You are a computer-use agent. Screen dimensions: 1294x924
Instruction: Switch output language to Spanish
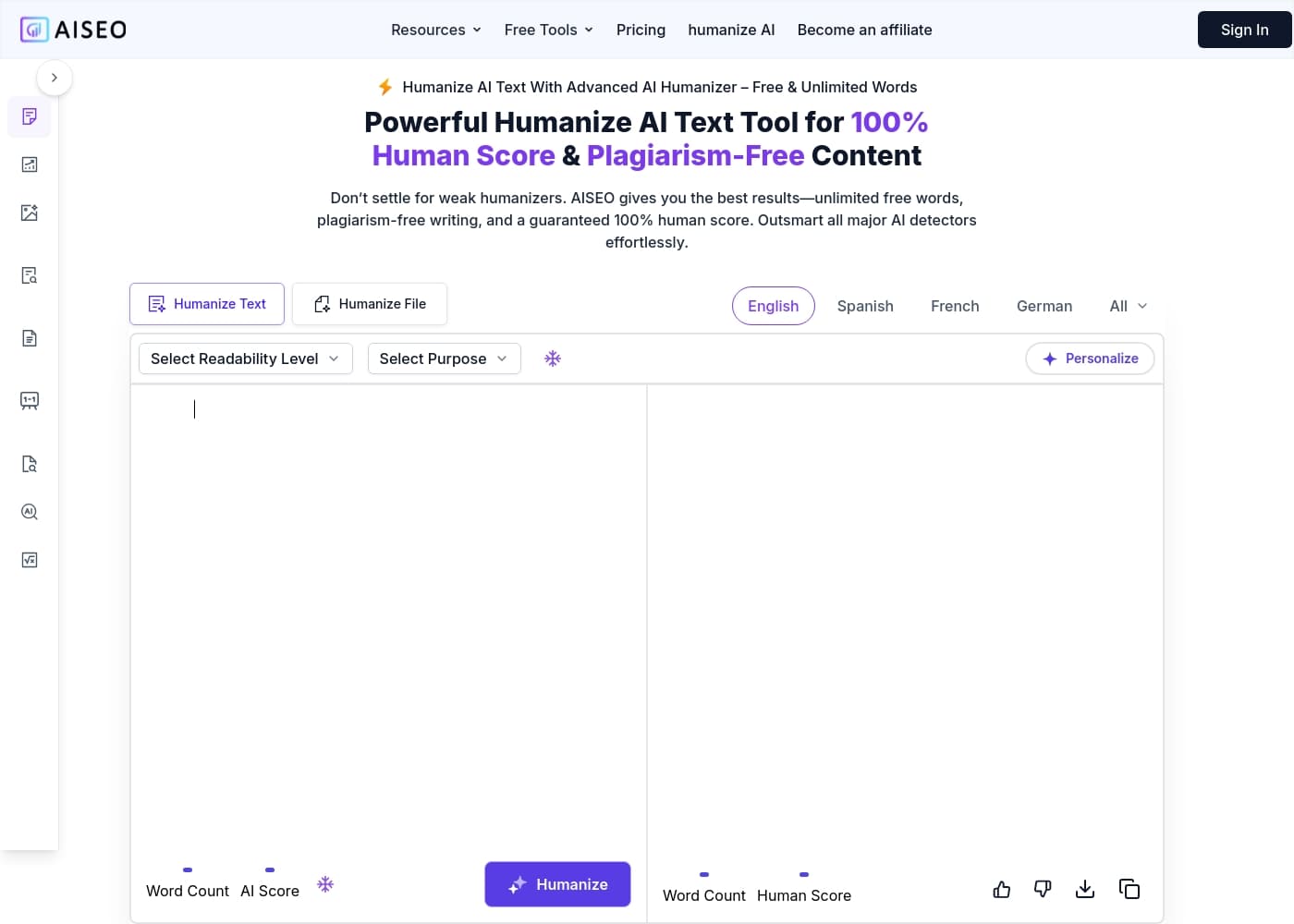(x=865, y=306)
